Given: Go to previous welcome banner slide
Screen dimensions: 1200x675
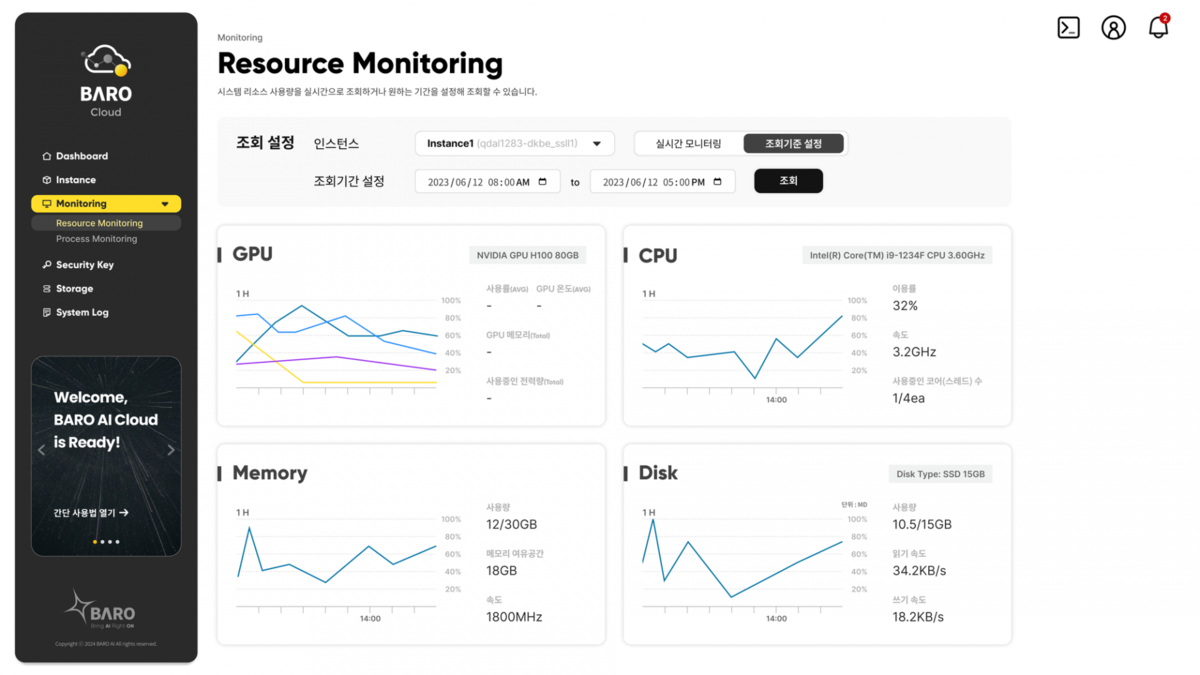Looking at the screenshot, I should [41, 450].
